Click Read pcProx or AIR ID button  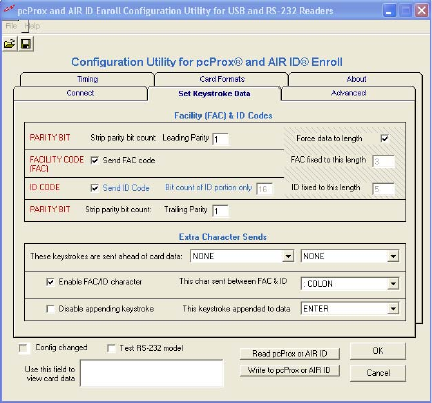tap(289, 354)
